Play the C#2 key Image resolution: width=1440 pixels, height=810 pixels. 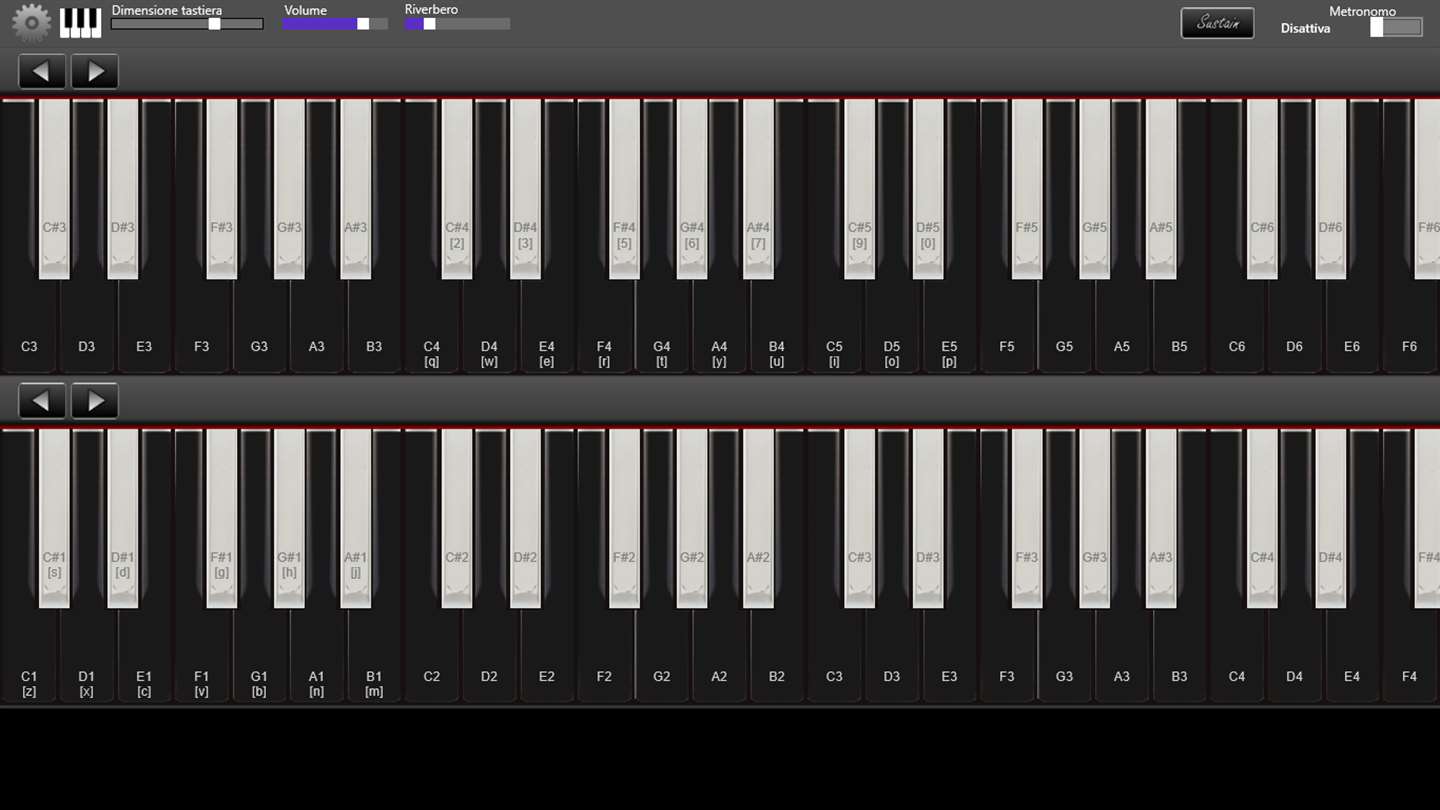click(457, 519)
